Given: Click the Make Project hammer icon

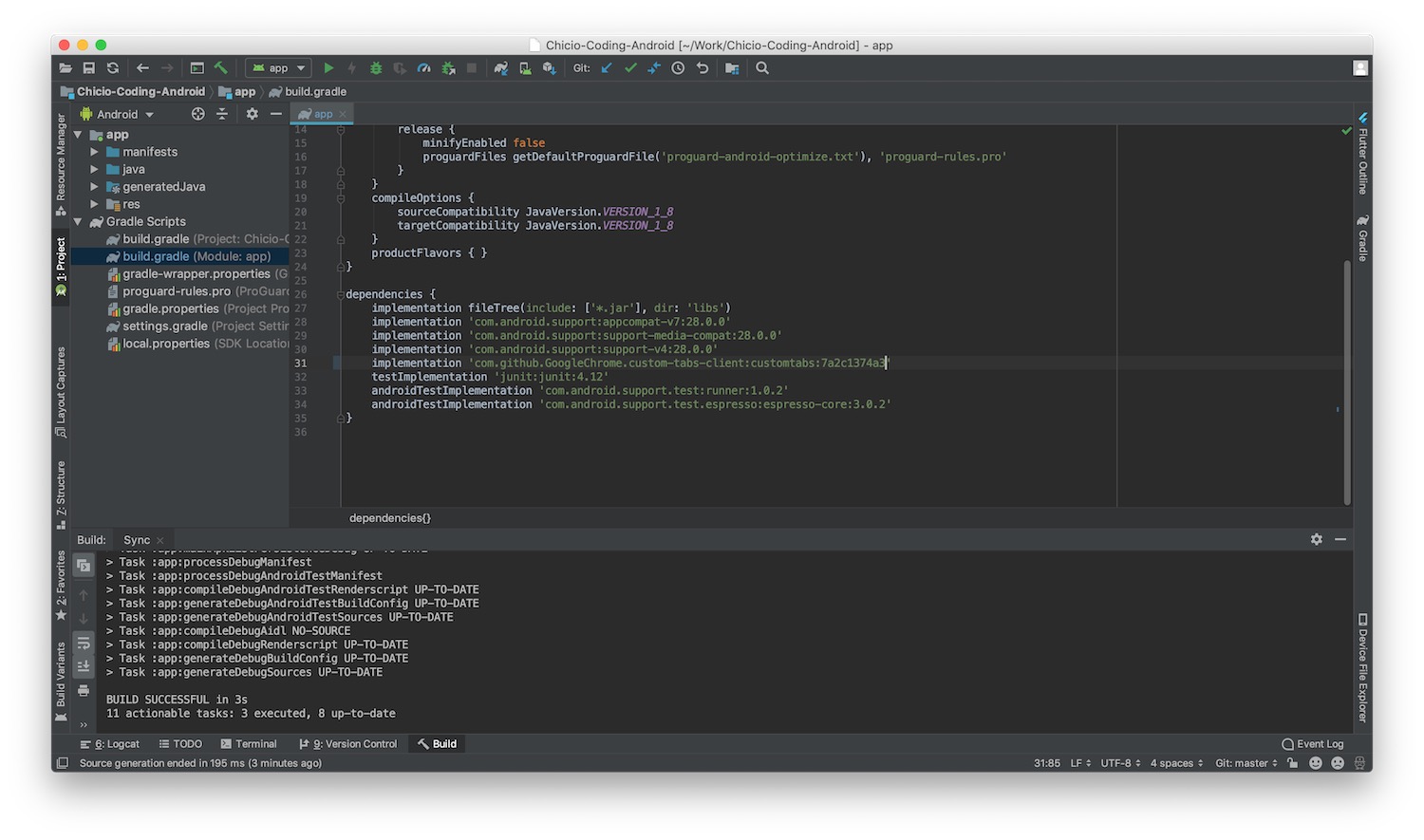Looking at the screenshot, I should tap(221, 68).
